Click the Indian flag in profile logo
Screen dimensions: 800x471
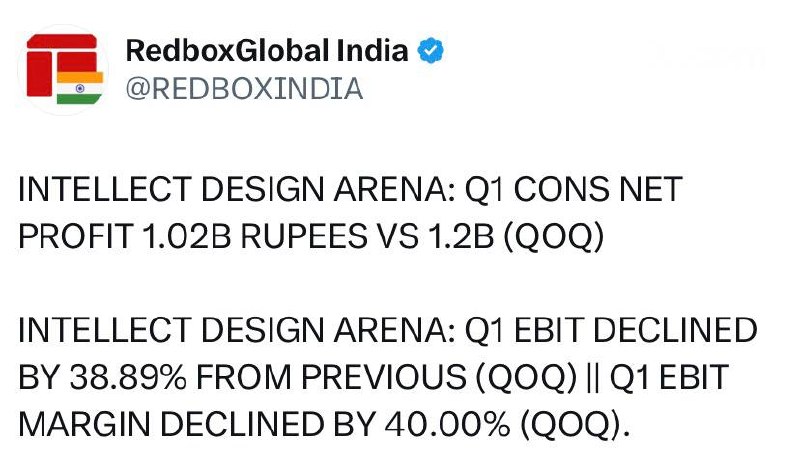click(80, 88)
